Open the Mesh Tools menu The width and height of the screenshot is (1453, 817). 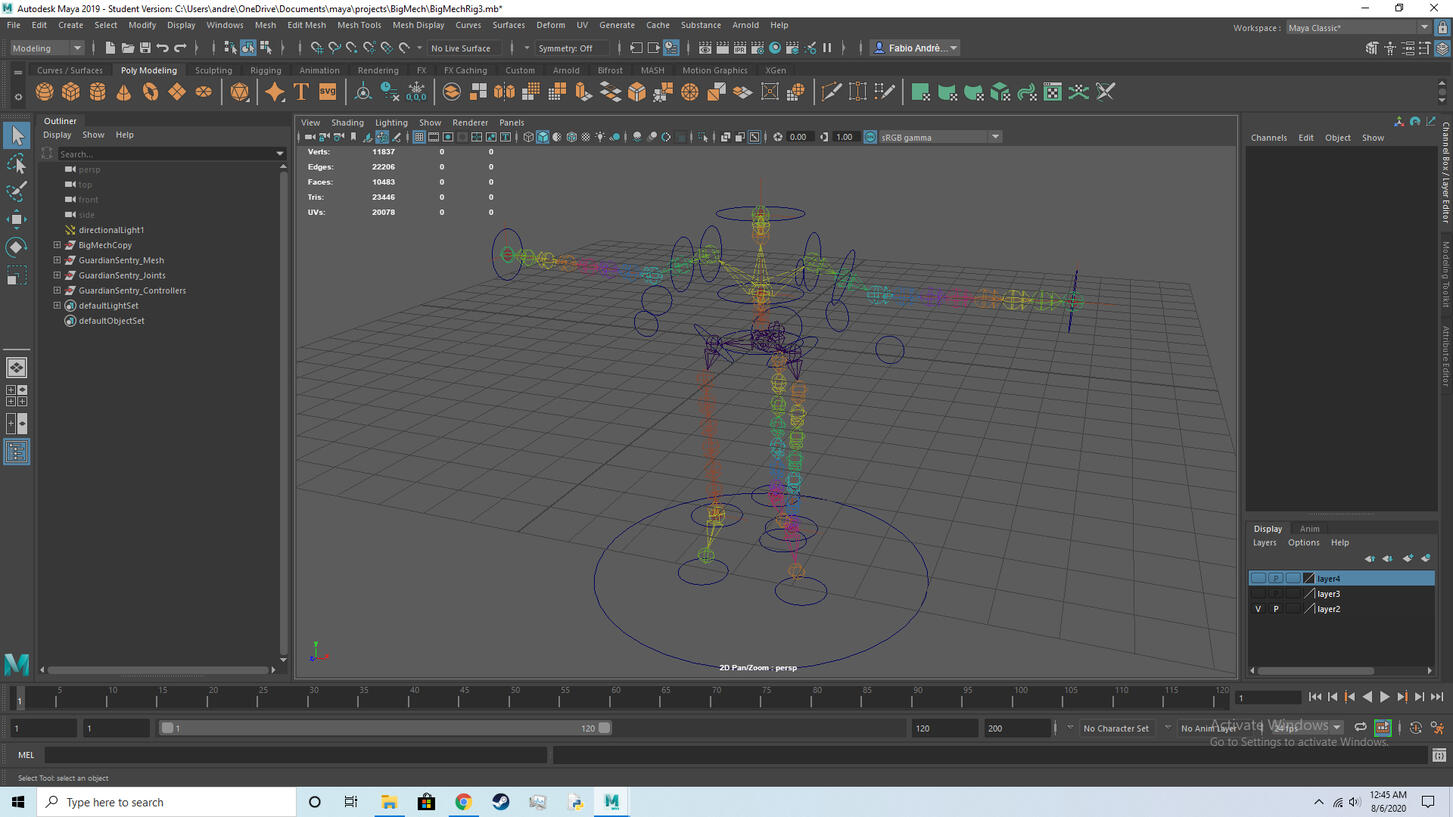(358, 25)
